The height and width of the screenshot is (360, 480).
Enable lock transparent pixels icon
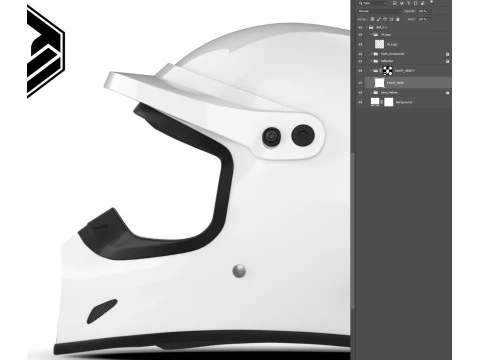coord(372,19)
